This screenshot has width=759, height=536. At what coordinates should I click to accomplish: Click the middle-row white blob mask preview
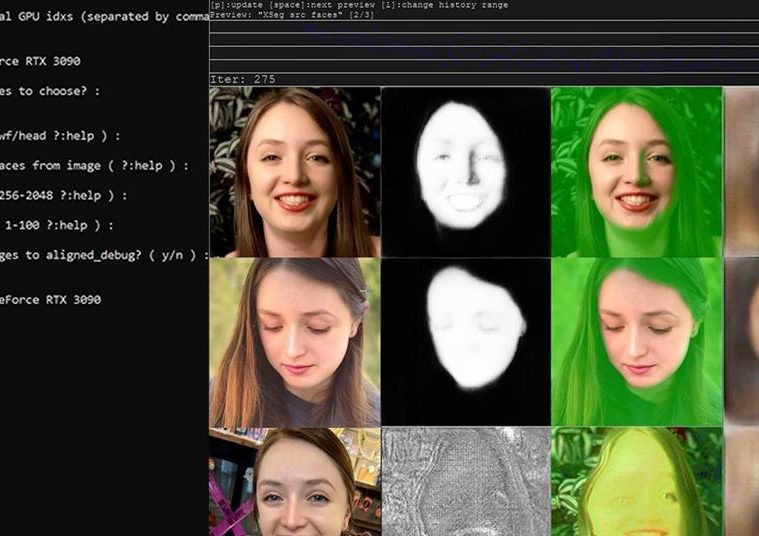465,342
